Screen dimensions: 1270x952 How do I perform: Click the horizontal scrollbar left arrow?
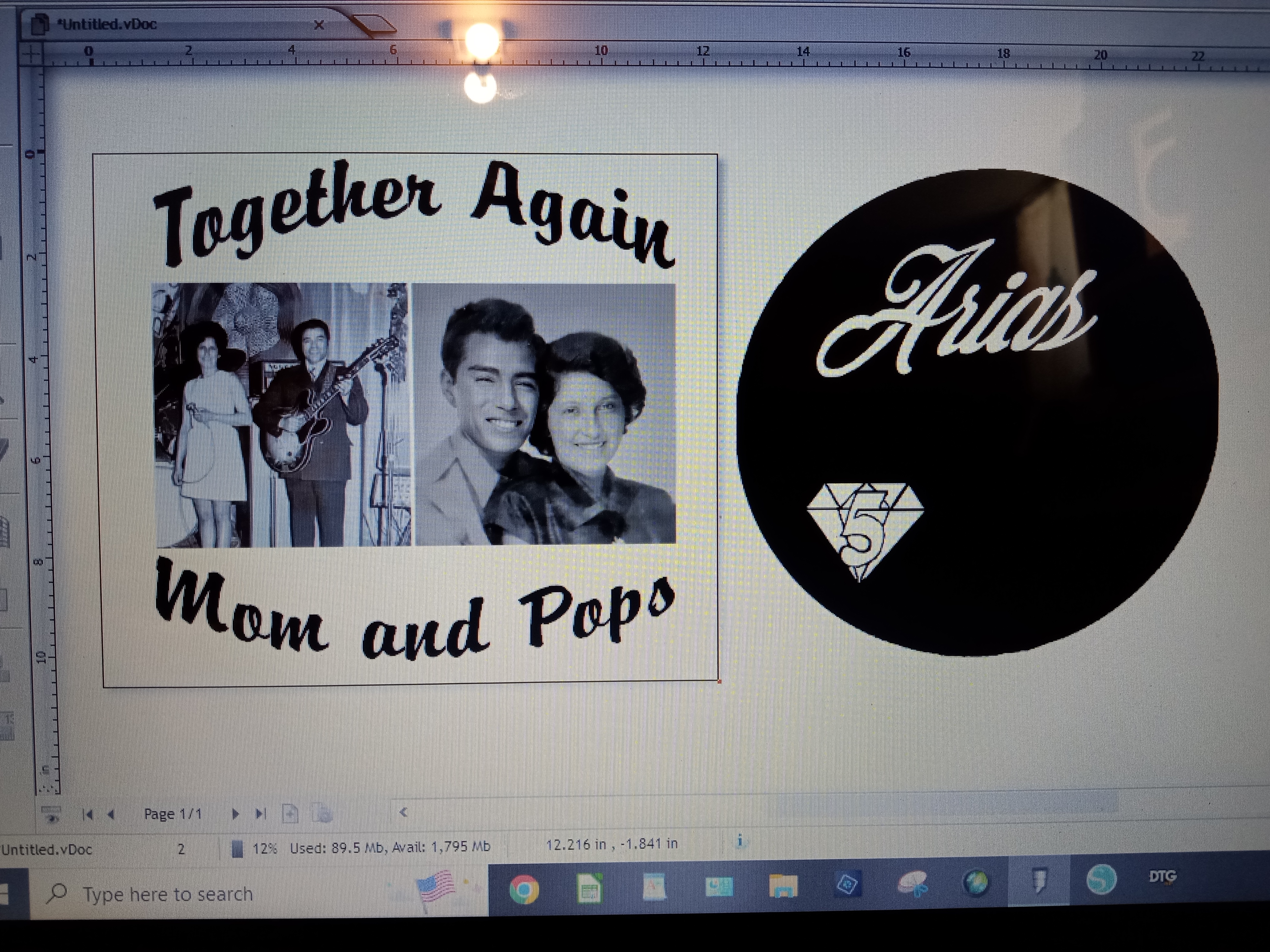[x=403, y=812]
